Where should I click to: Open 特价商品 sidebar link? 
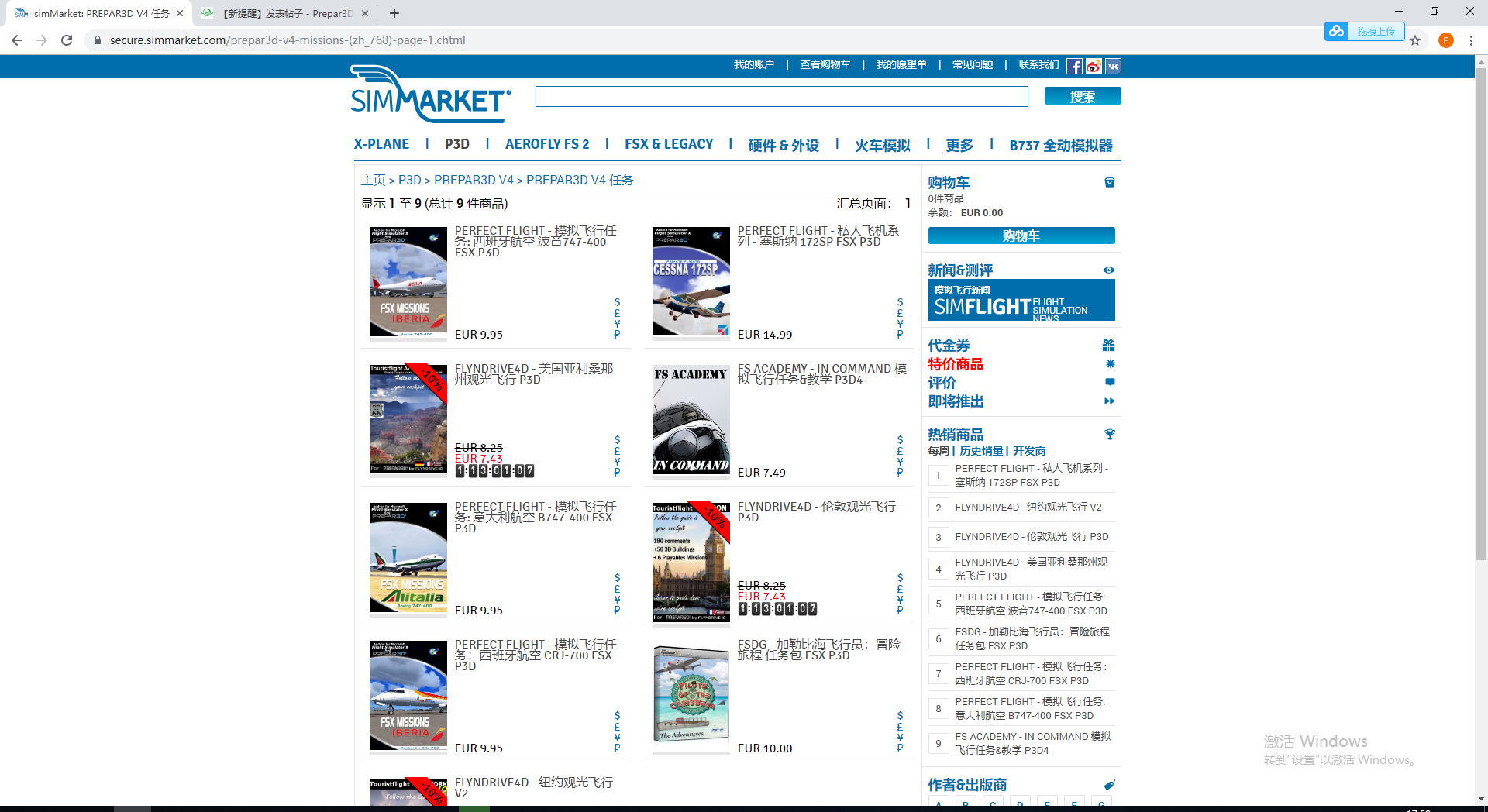point(956,364)
